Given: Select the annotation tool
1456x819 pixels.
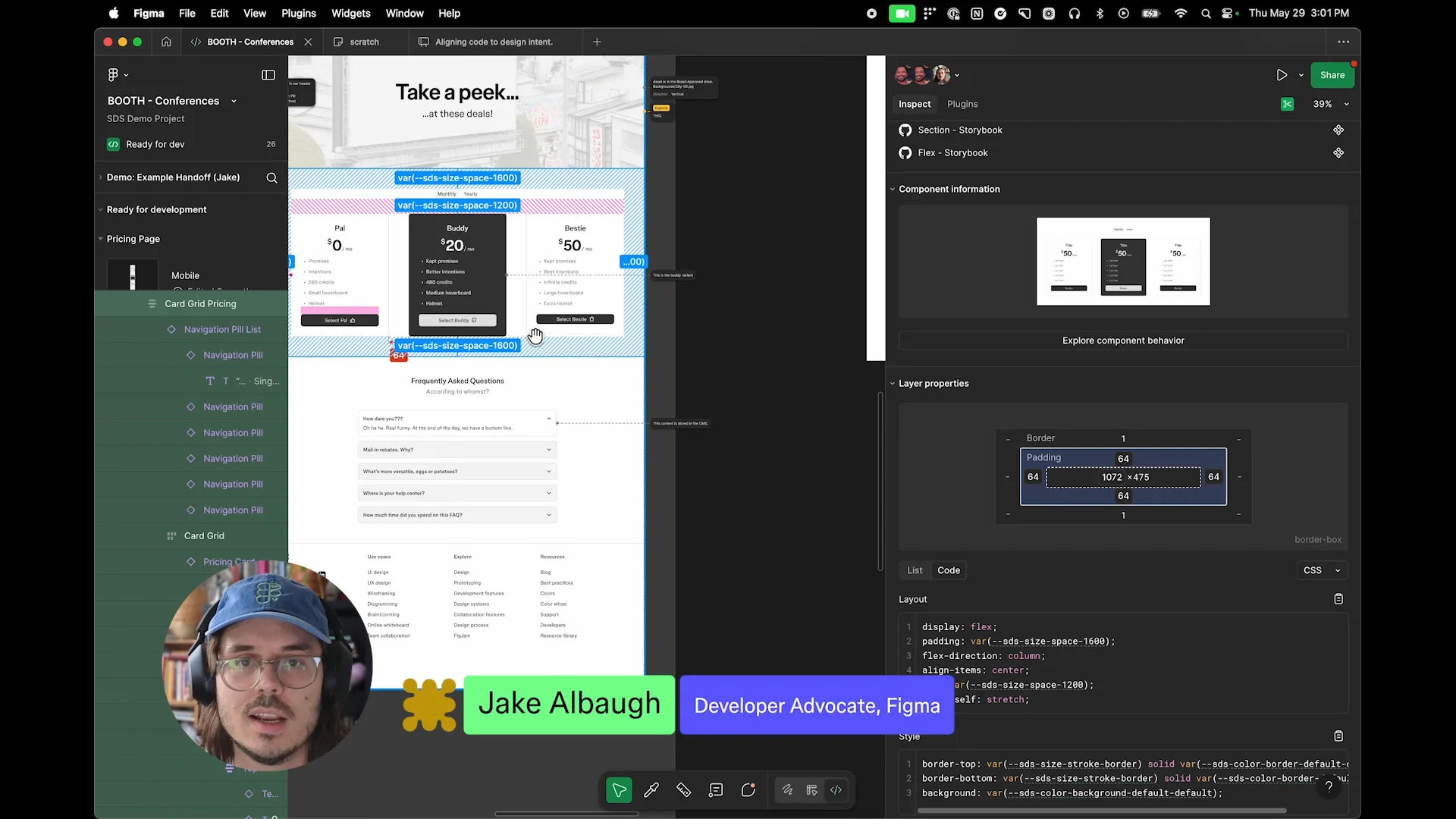Looking at the screenshot, I should (x=716, y=790).
